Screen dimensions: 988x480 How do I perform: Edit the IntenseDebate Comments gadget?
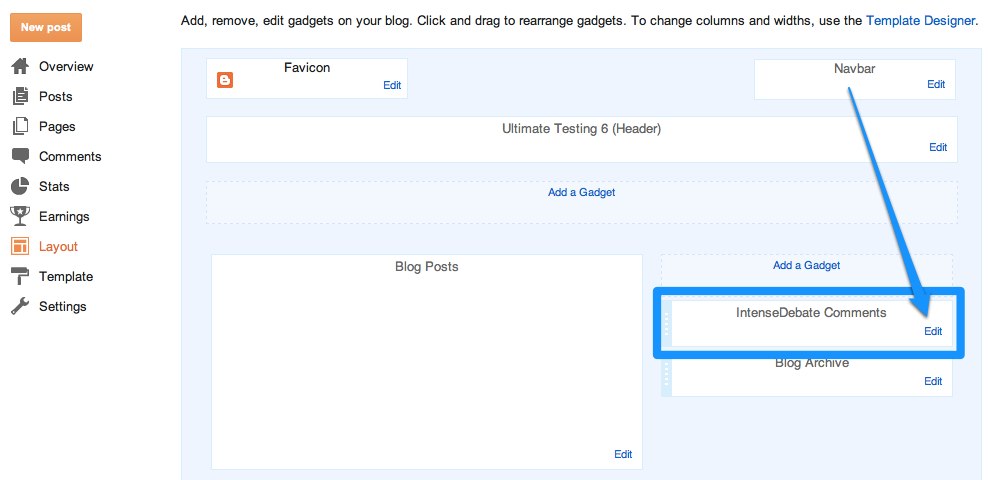[x=933, y=332]
